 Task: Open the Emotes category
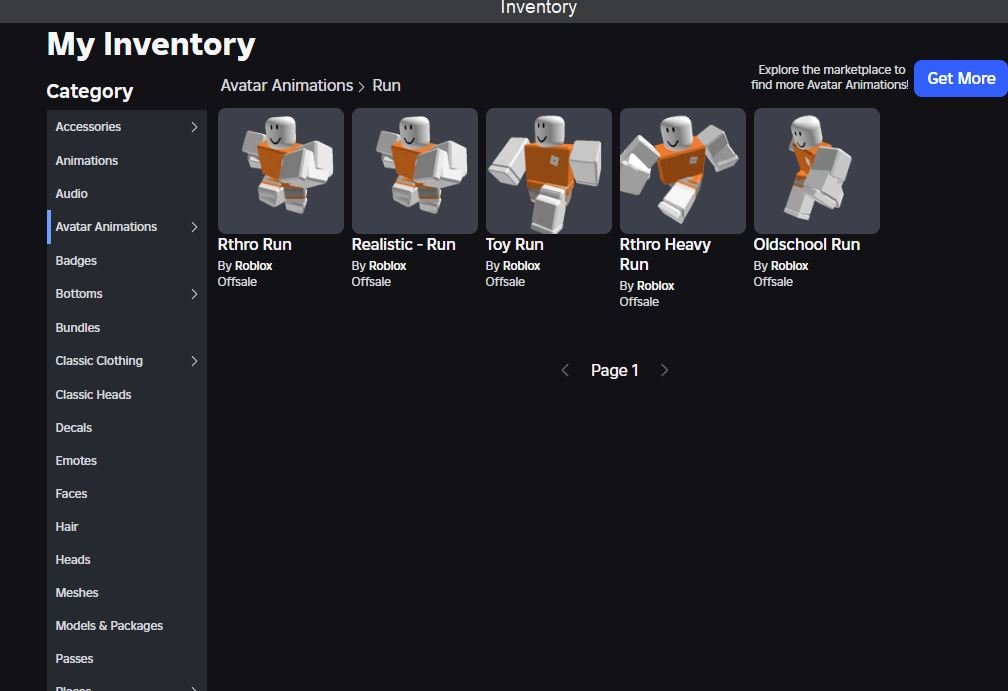(x=76, y=461)
